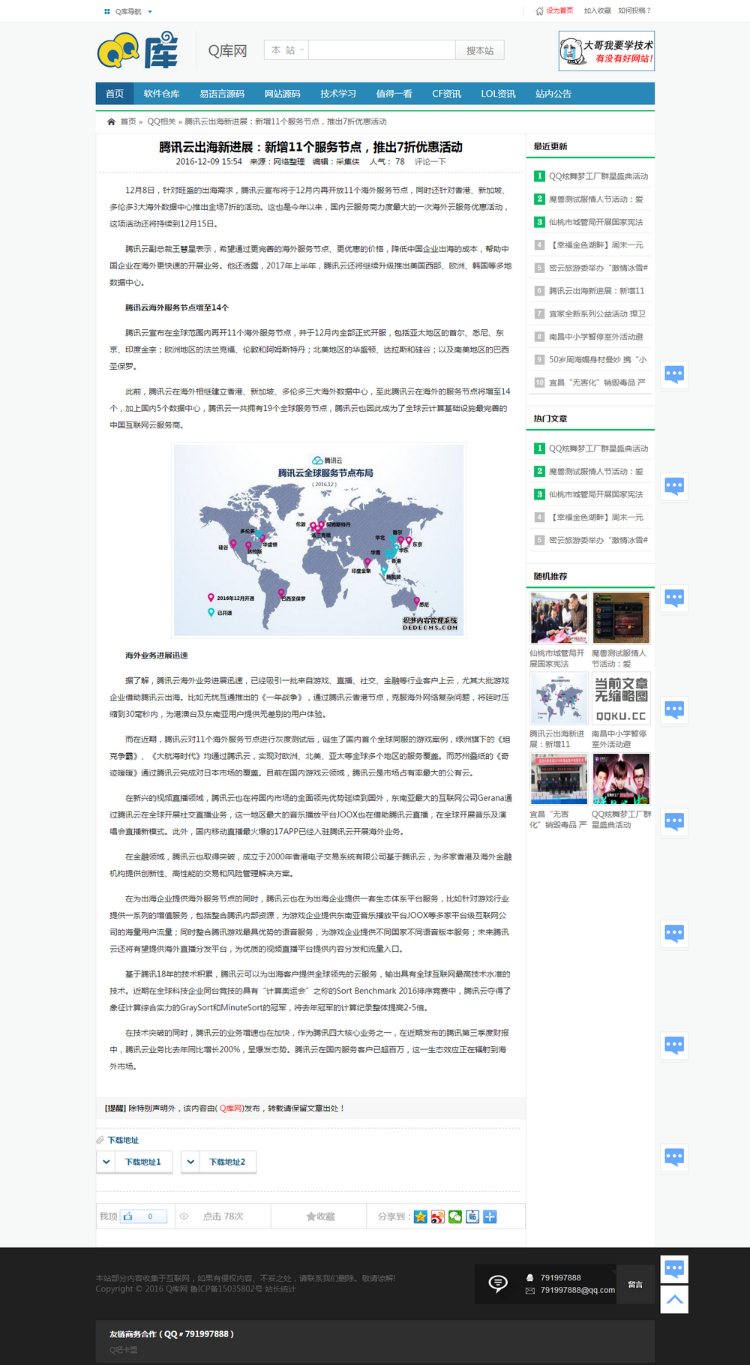Click the 收藏 star favorite button
This screenshot has width=750, height=1365.
tap(320, 1216)
